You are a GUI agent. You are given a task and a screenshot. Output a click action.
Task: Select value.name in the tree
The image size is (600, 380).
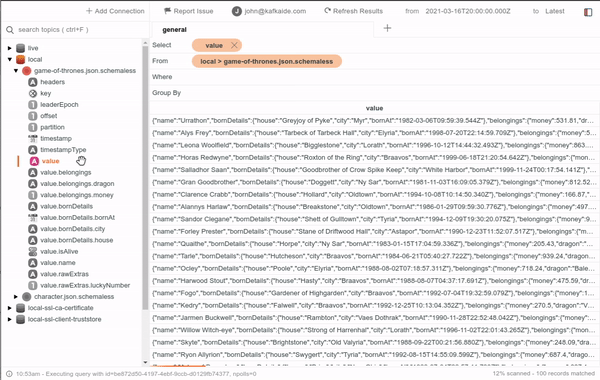58,263
